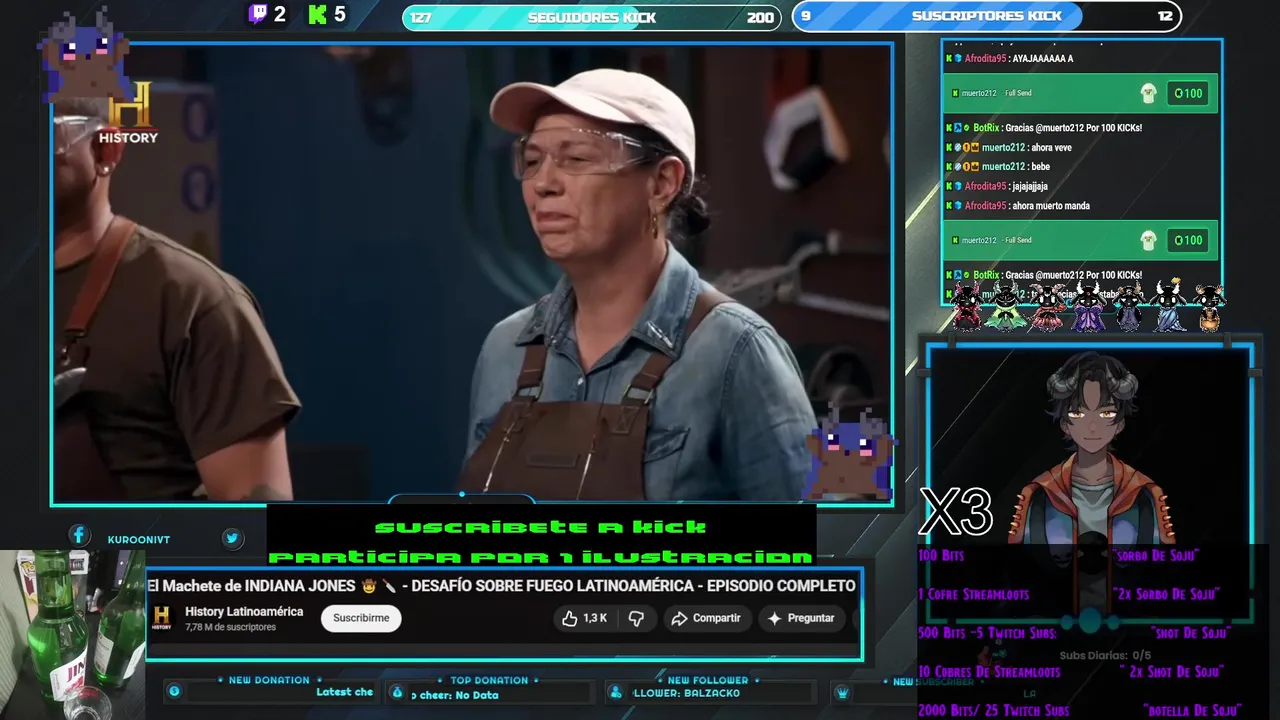Click the 'suscribete a kick' banner text
This screenshot has width=1280, height=720.
click(540, 527)
